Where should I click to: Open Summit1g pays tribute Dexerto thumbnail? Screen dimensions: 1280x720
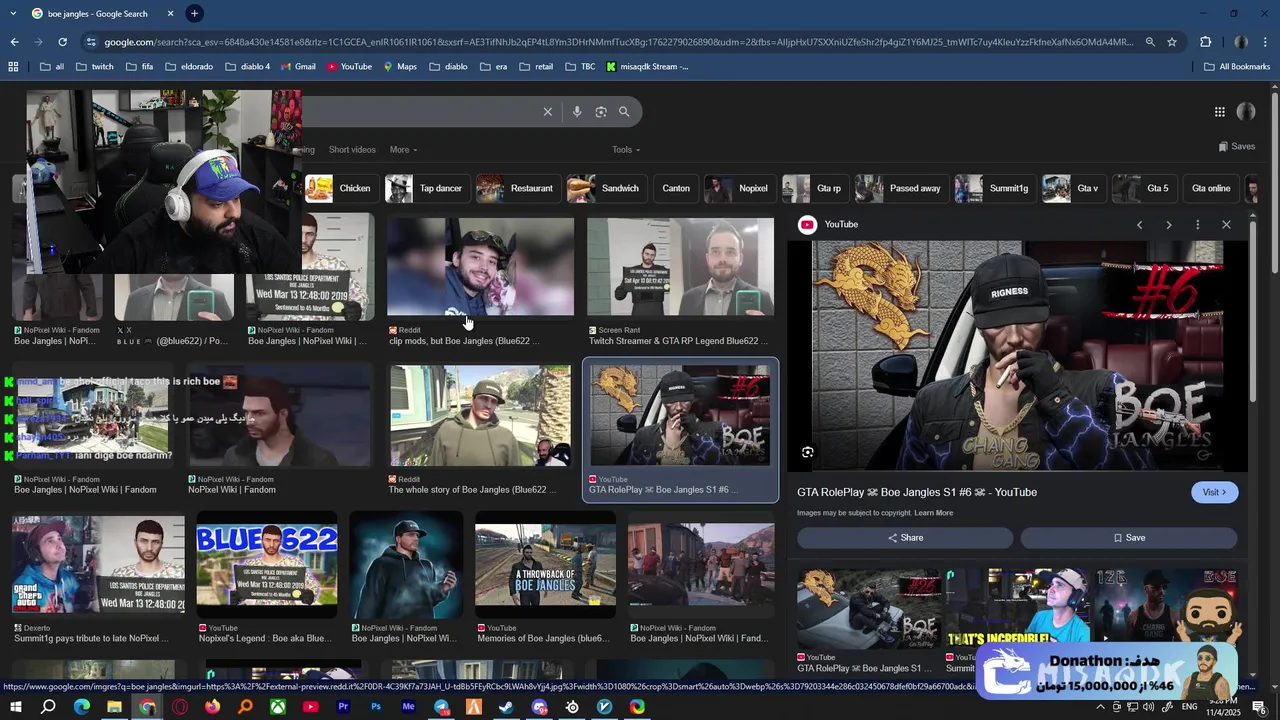[x=98, y=565]
